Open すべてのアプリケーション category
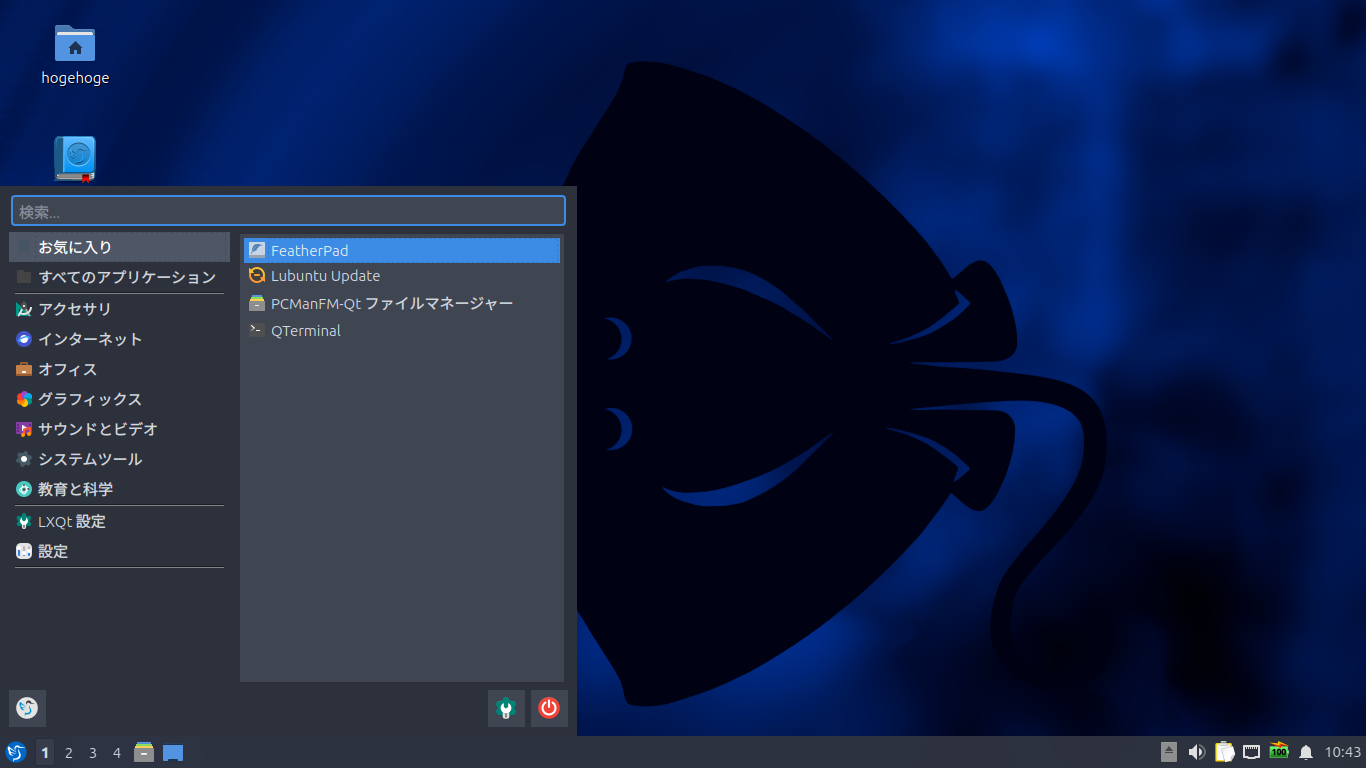Viewport: 1366px width, 768px height. tap(120, 277)
